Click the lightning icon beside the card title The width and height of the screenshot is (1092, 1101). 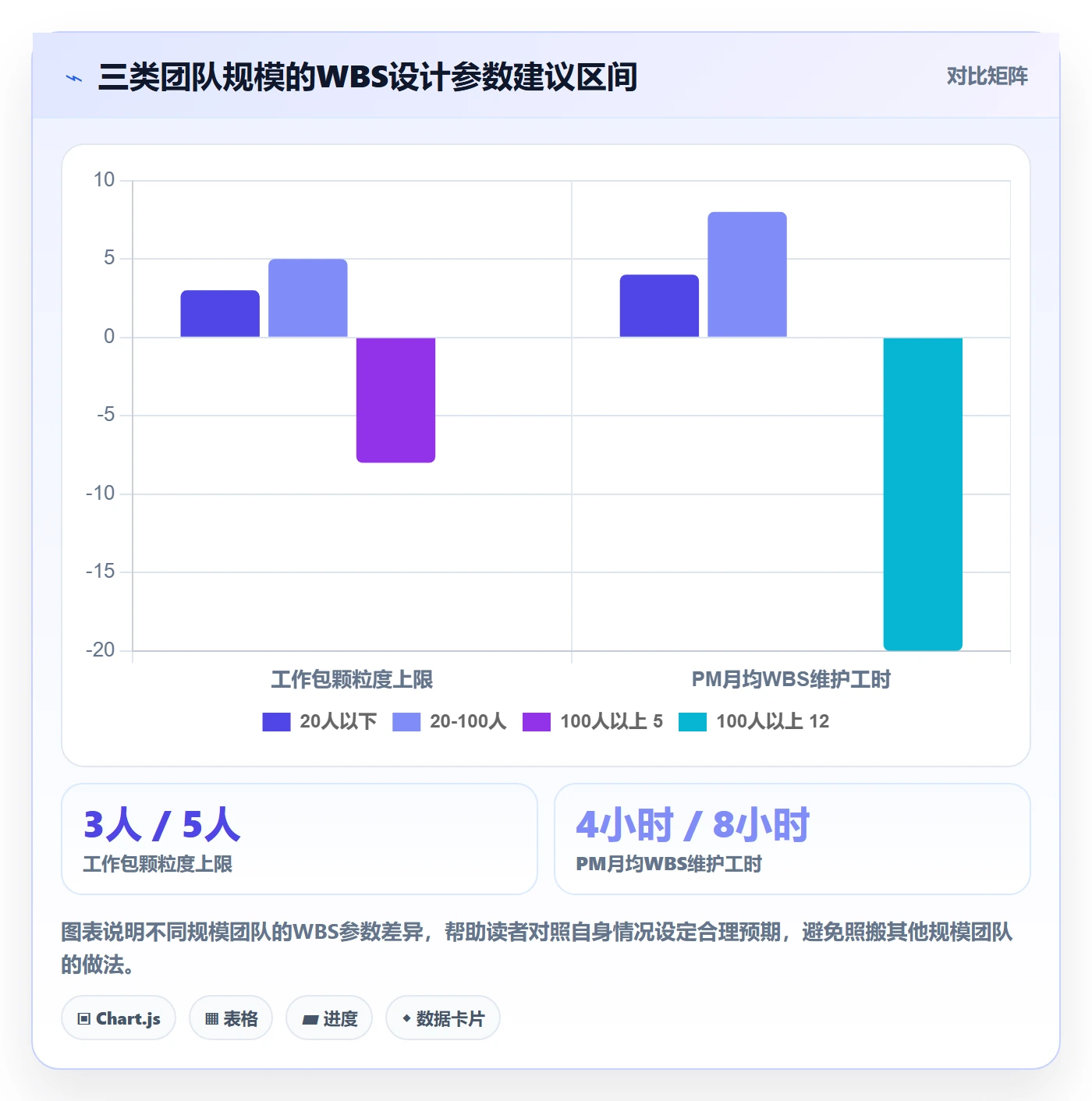(74, 78)
